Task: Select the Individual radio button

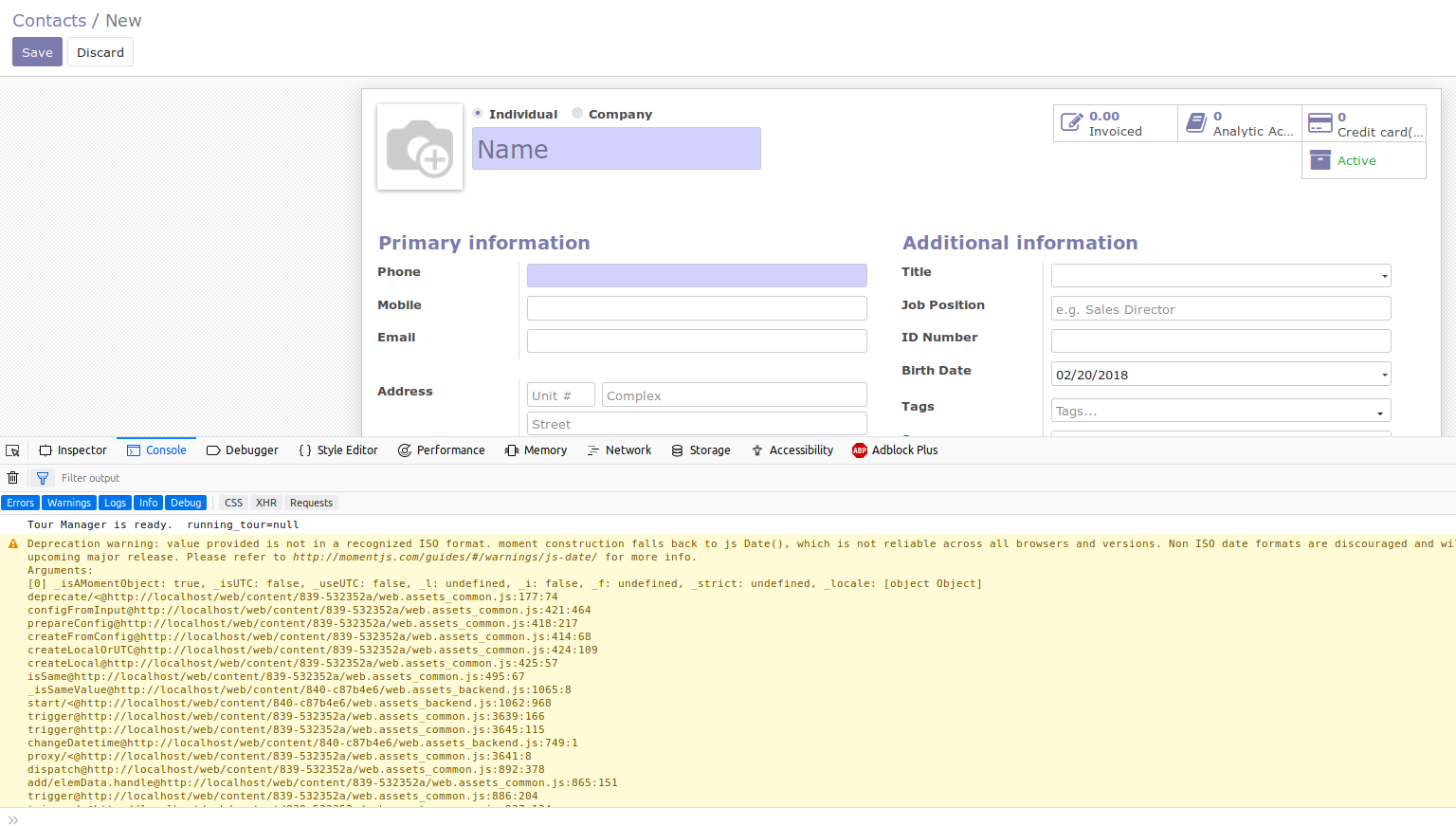Action: click(478, 112)
